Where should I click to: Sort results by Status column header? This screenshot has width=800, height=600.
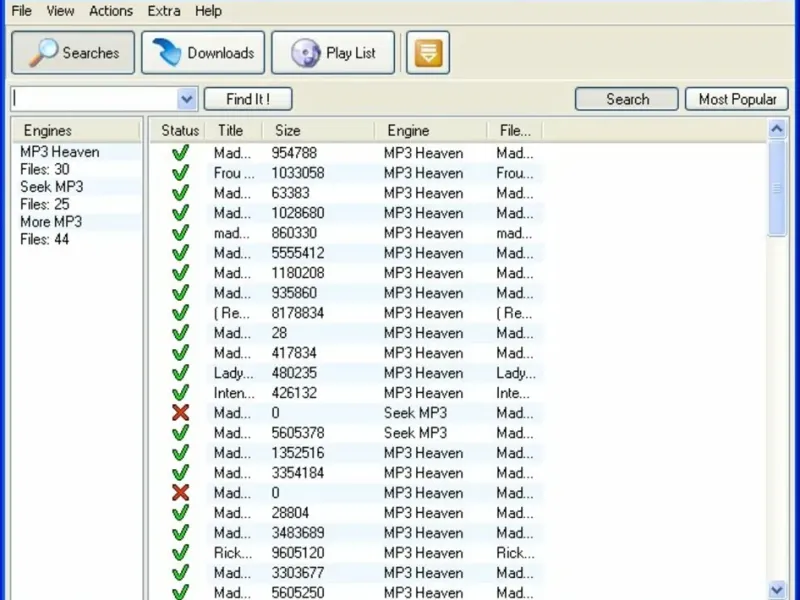180,131
